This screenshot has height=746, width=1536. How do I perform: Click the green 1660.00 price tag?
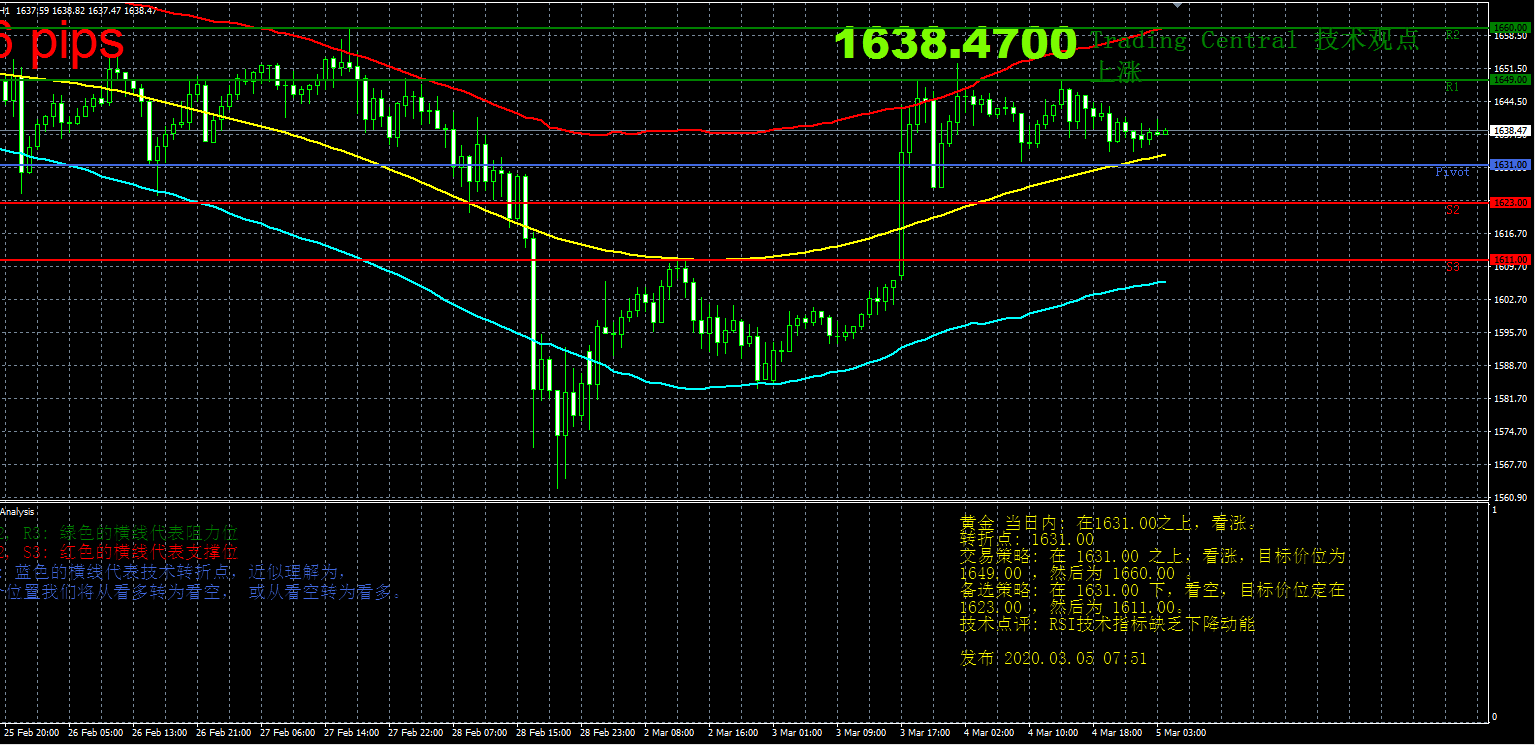coord(1509,27)
